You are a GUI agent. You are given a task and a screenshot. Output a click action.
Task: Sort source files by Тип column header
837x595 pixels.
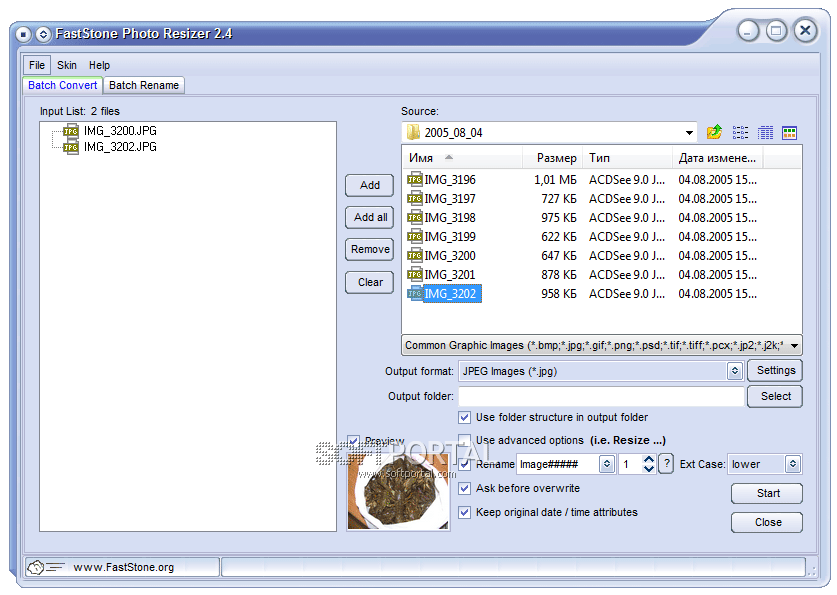coord(627,158)
